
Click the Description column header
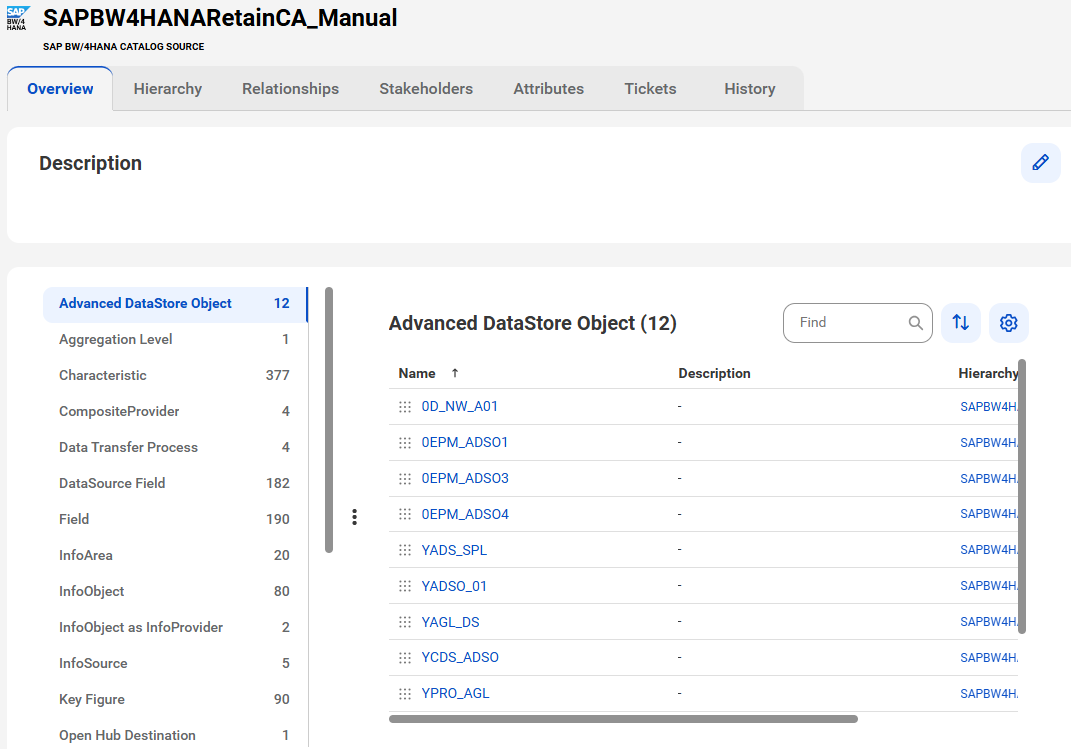(714, 373)
